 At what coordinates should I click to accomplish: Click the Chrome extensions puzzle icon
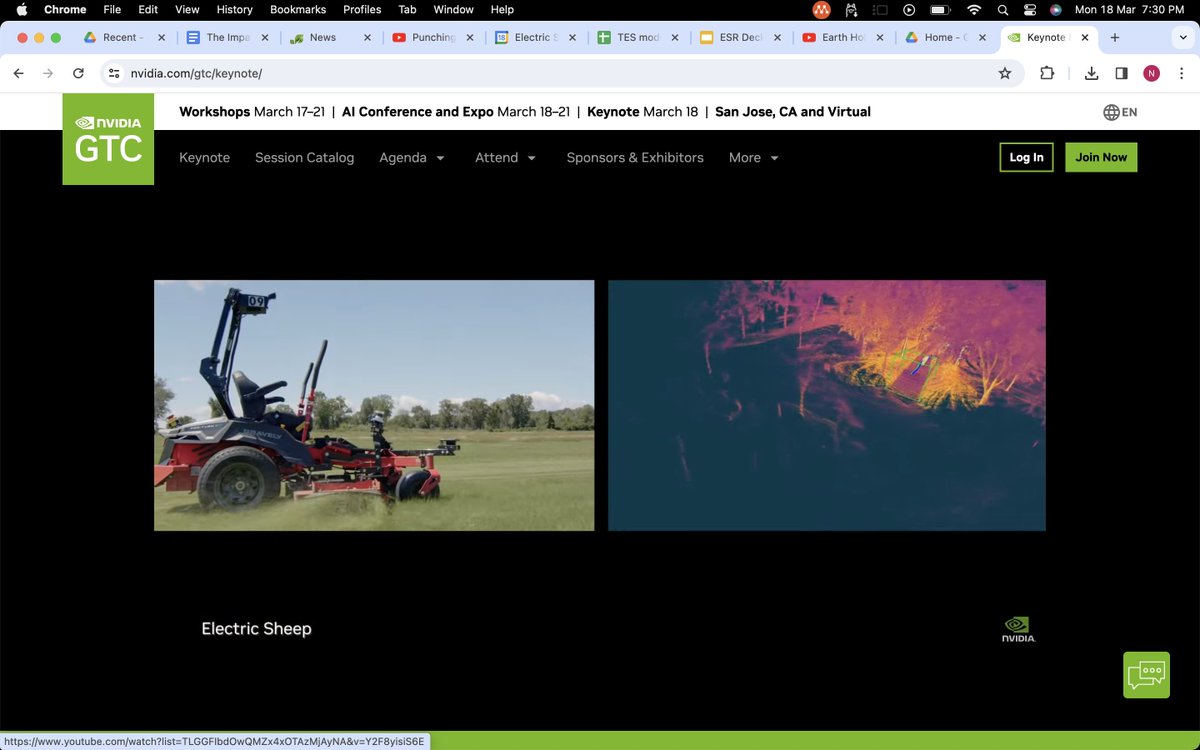coord(1047,73)
